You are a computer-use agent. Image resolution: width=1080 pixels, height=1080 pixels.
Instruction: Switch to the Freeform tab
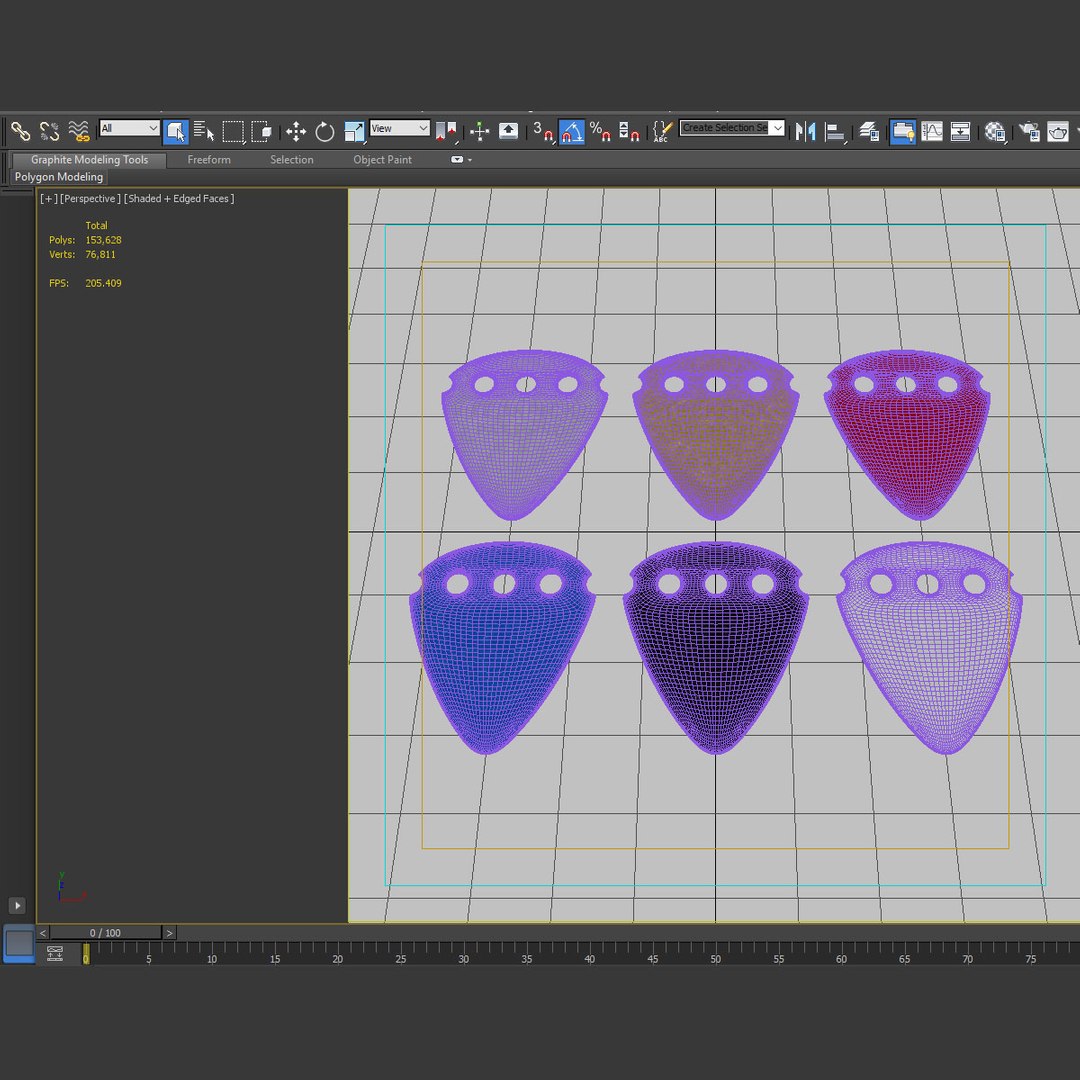point(209,160)
